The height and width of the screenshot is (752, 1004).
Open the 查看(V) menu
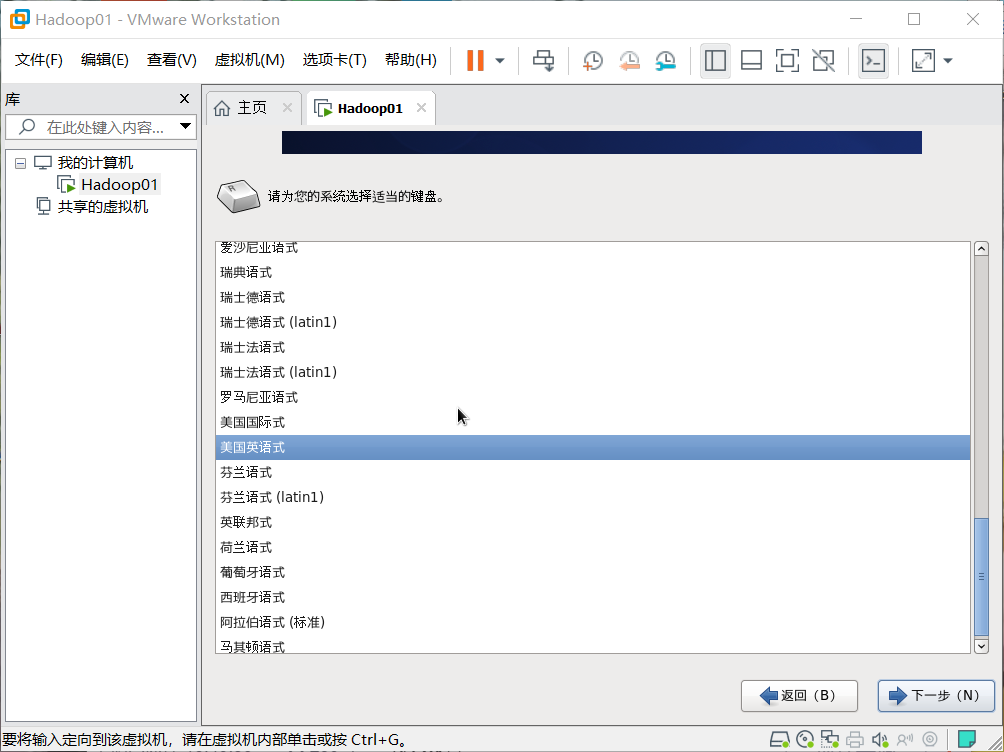pyautogui.click(x=171, y=60)
